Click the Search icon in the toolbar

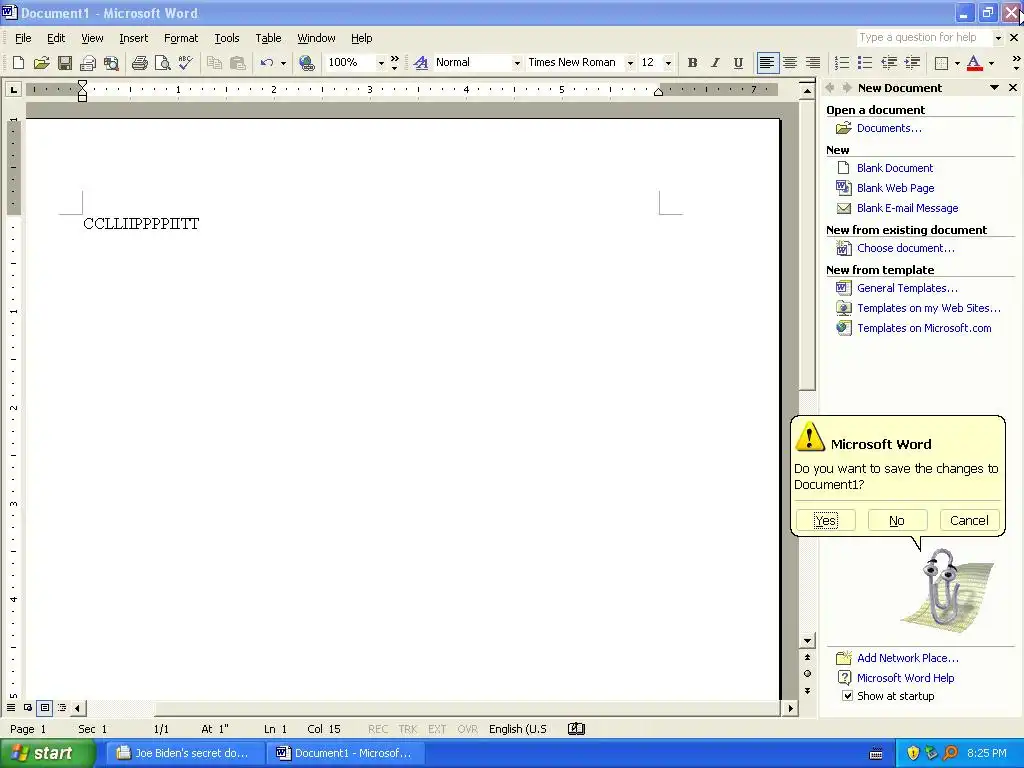tap(111, 63)
